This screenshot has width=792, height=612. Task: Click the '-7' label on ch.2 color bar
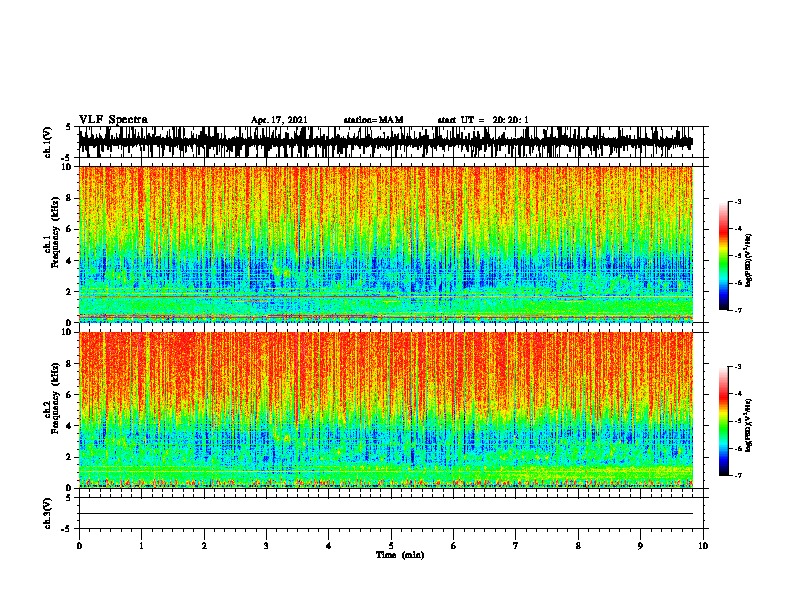tap(738, 475)
